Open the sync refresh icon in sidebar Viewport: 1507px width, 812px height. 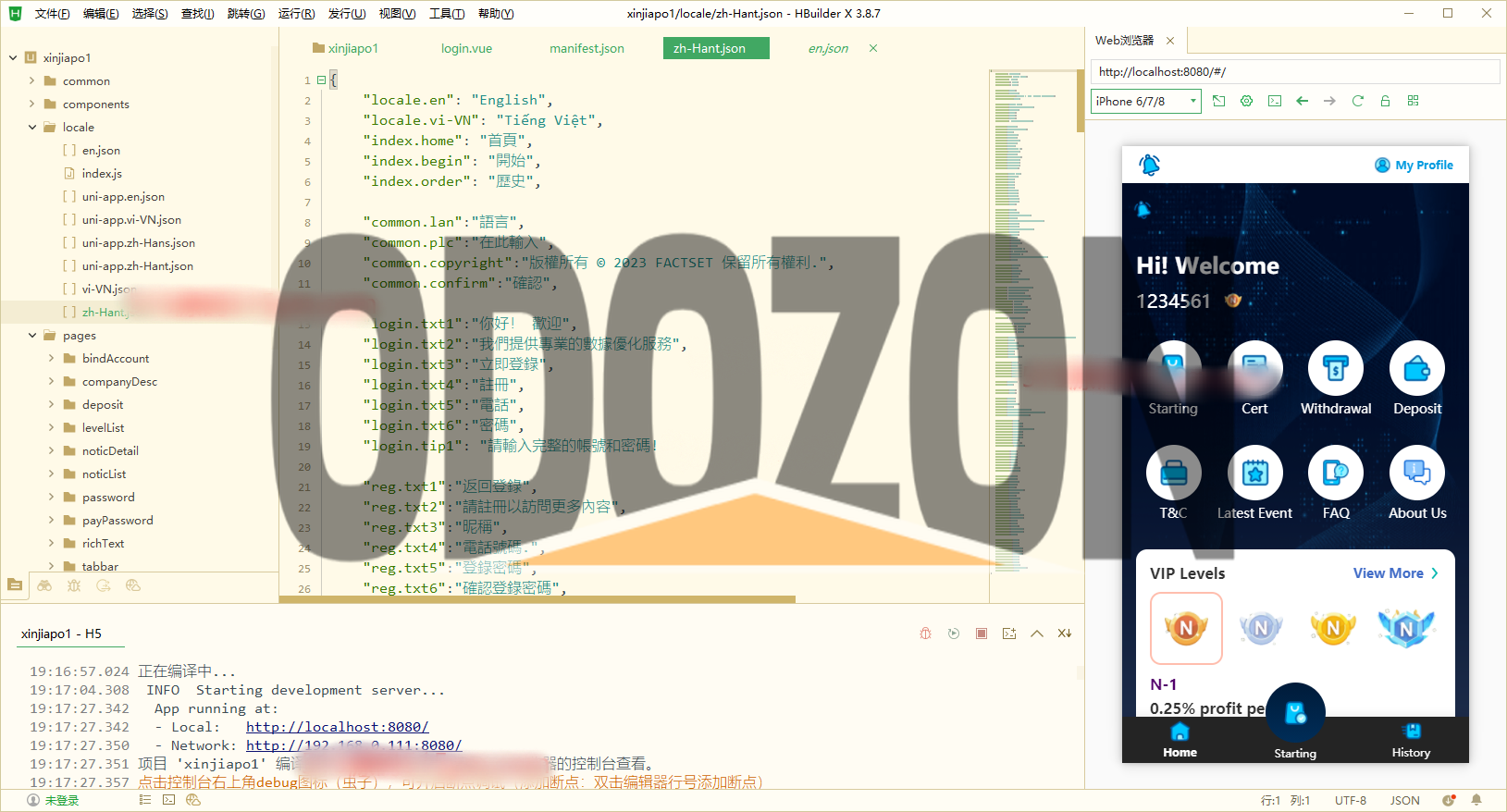pyautogui.click(x=104, y=585)
